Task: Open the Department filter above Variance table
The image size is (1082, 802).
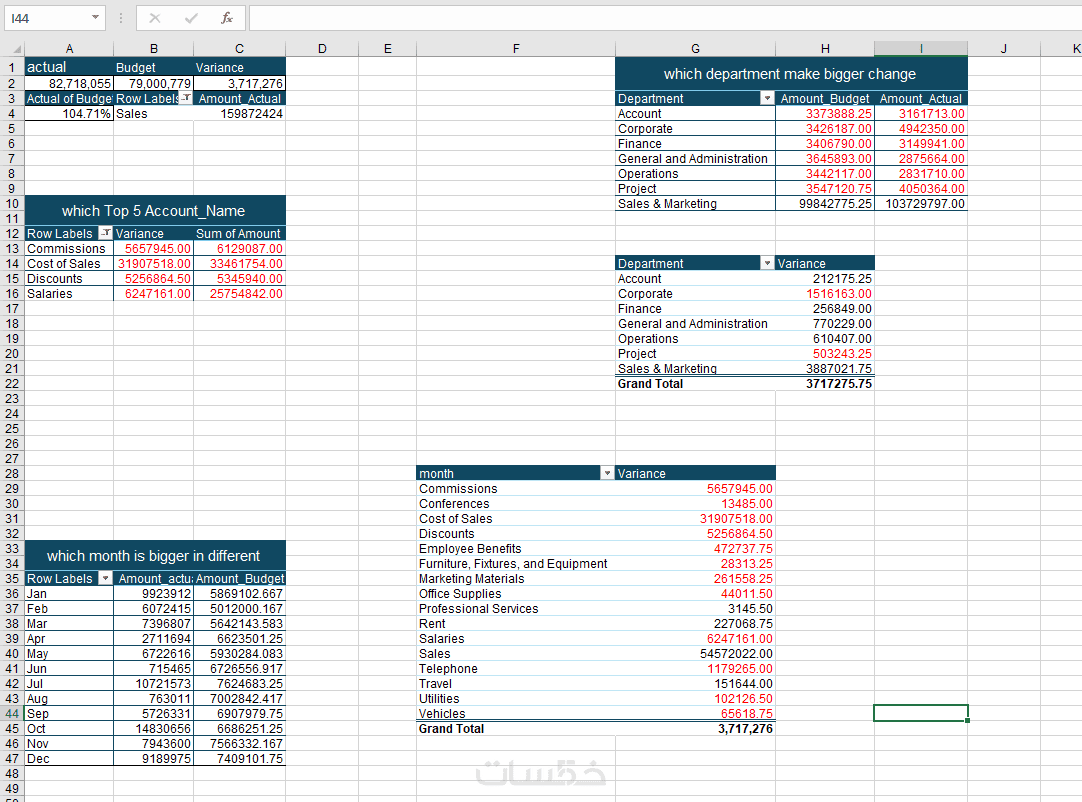Action: pyautogui.click(x=767, y=264)
